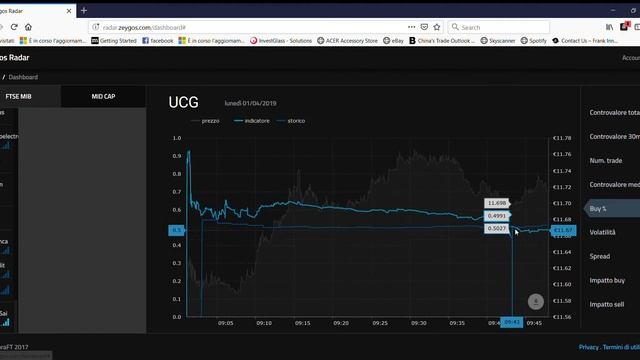Screen dimensions: 640x360
Task: Click the Pocket save icon in address bar
Action: pyautogui.click(x=424, y=27)
